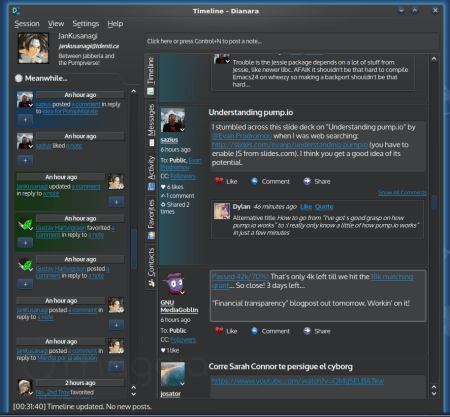This screenshot has height=417, width=450.
Task: Click heart Like icon on 'Understanding pump.io' post
Action: click(x=219, y=181)
